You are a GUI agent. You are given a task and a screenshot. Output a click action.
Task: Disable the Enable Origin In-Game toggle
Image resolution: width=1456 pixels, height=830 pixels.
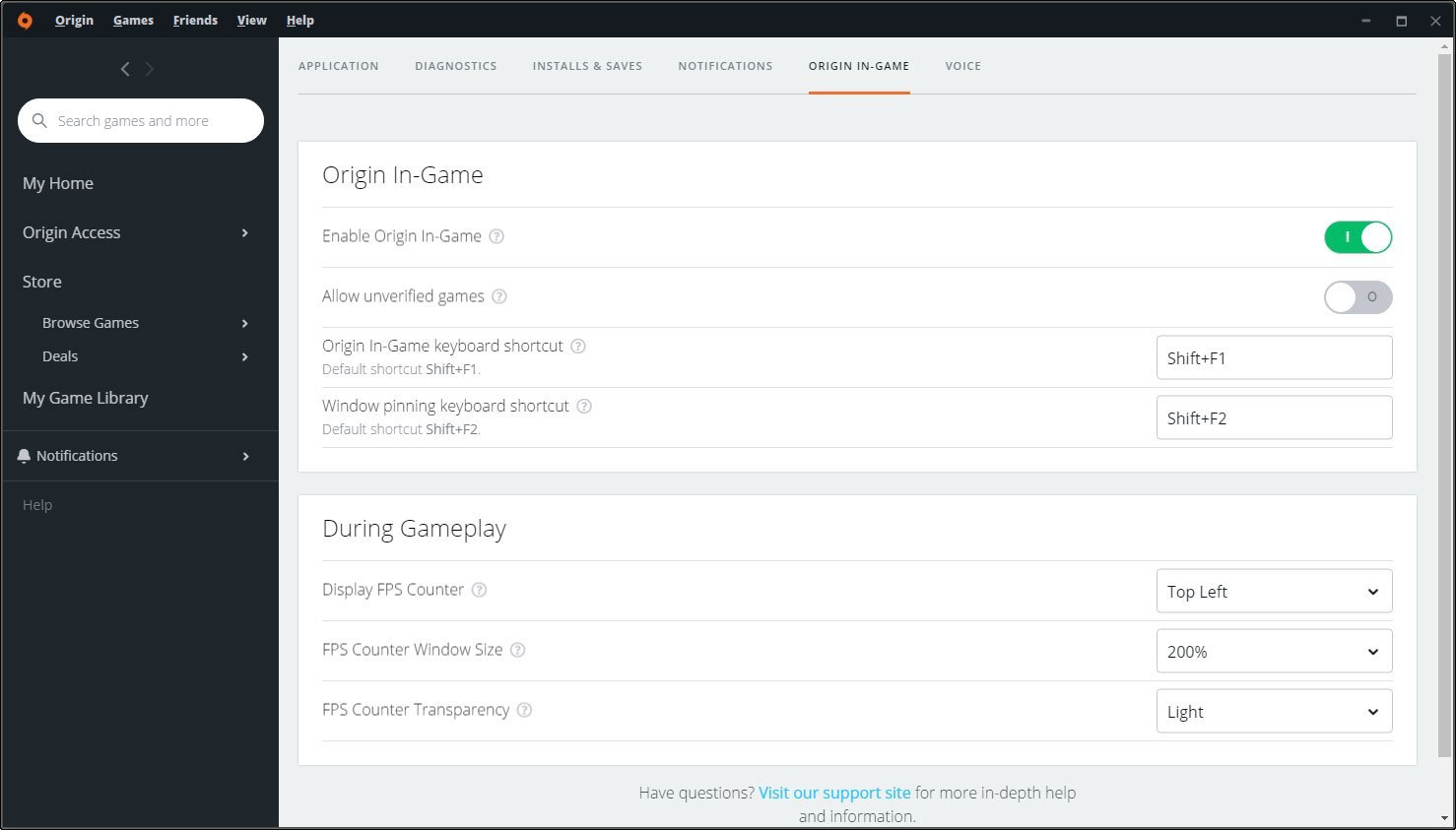point(1357,237)
